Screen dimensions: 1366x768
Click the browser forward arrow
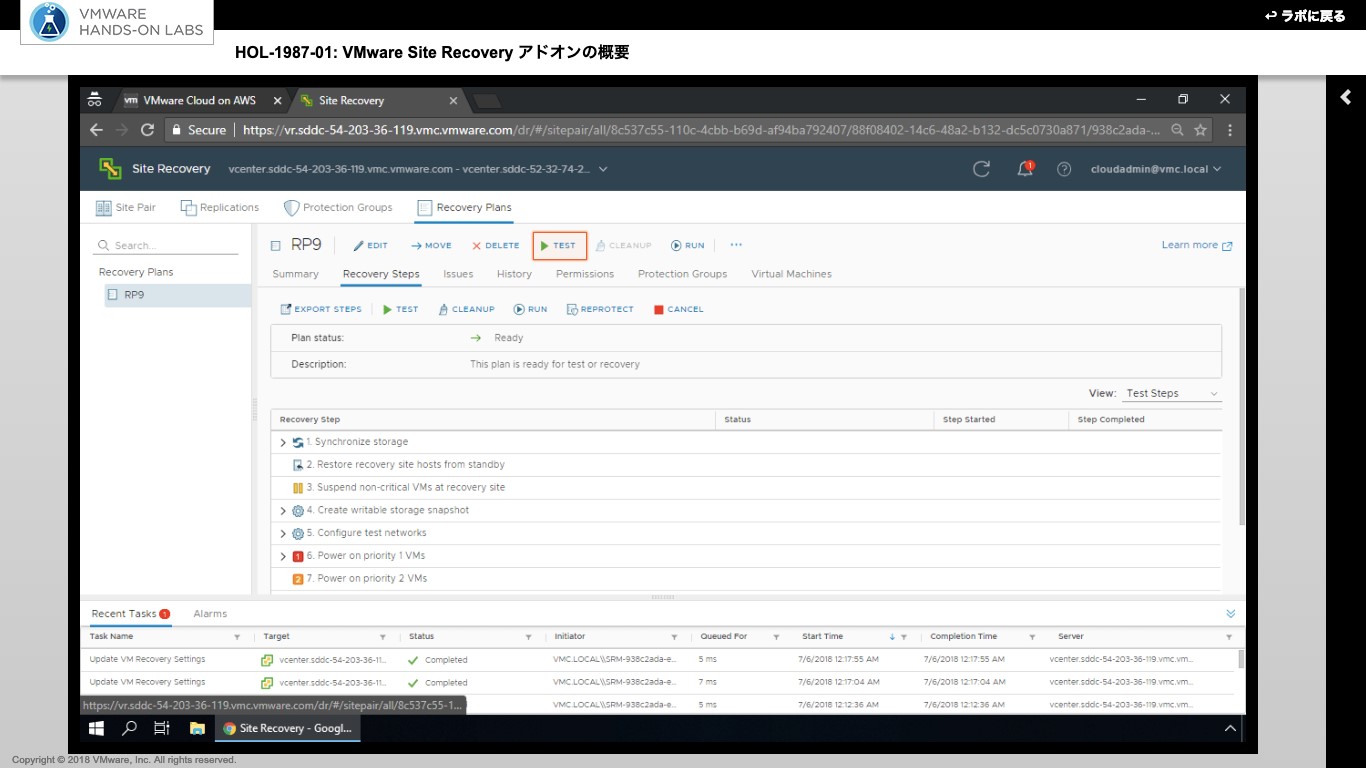[122, 130]
